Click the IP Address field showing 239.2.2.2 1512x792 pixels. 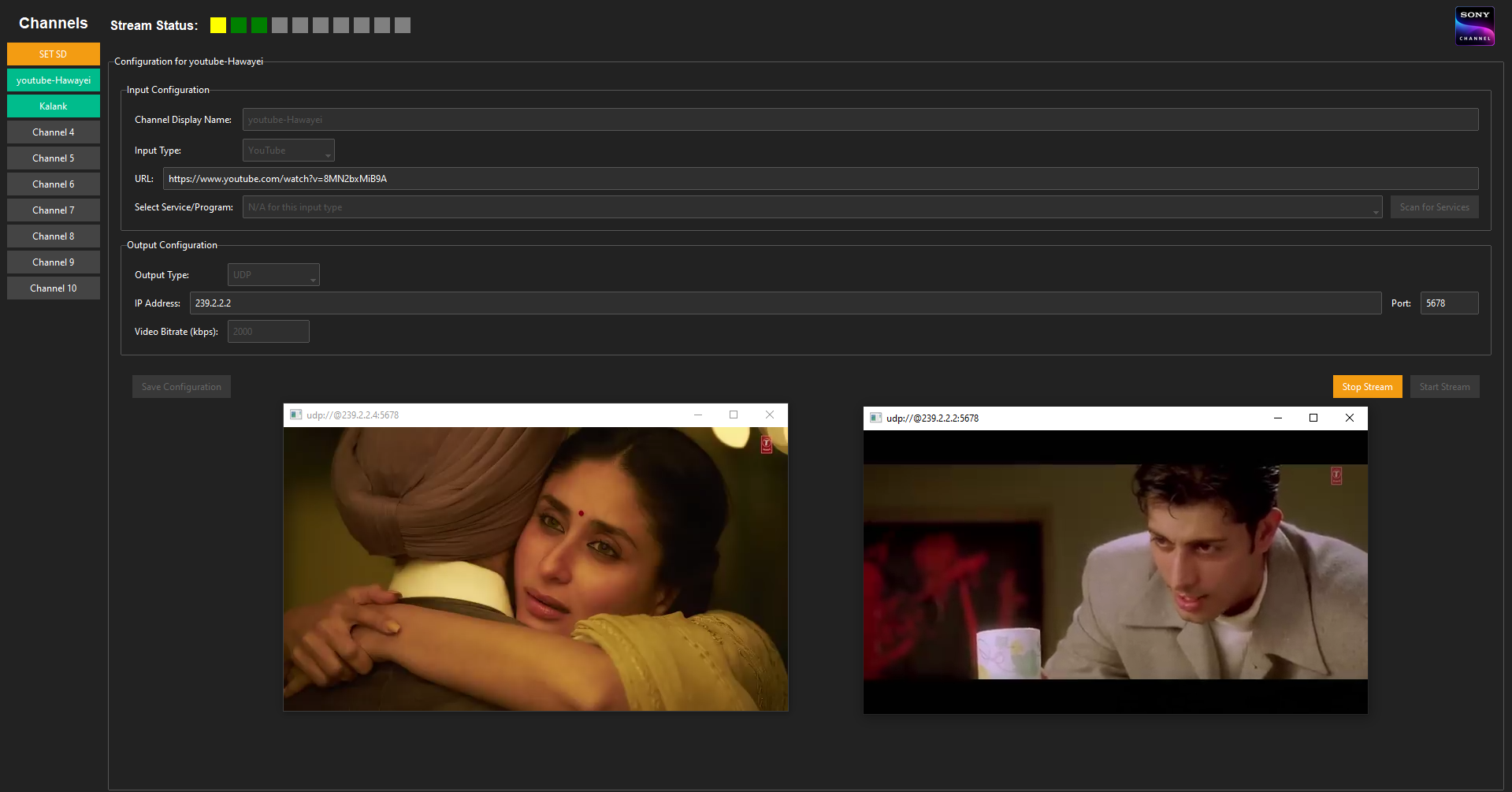click(x=552, y=303)
